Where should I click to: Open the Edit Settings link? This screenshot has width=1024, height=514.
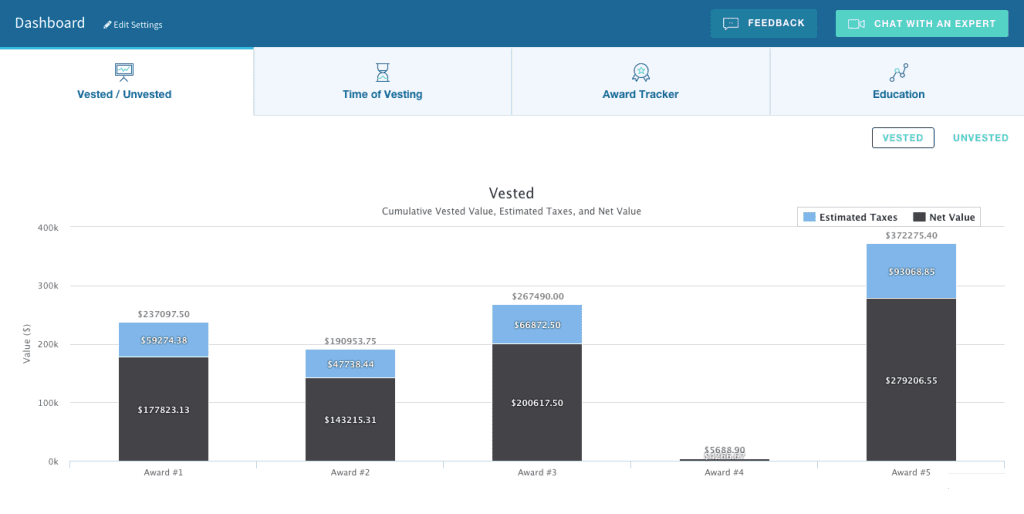133,25
